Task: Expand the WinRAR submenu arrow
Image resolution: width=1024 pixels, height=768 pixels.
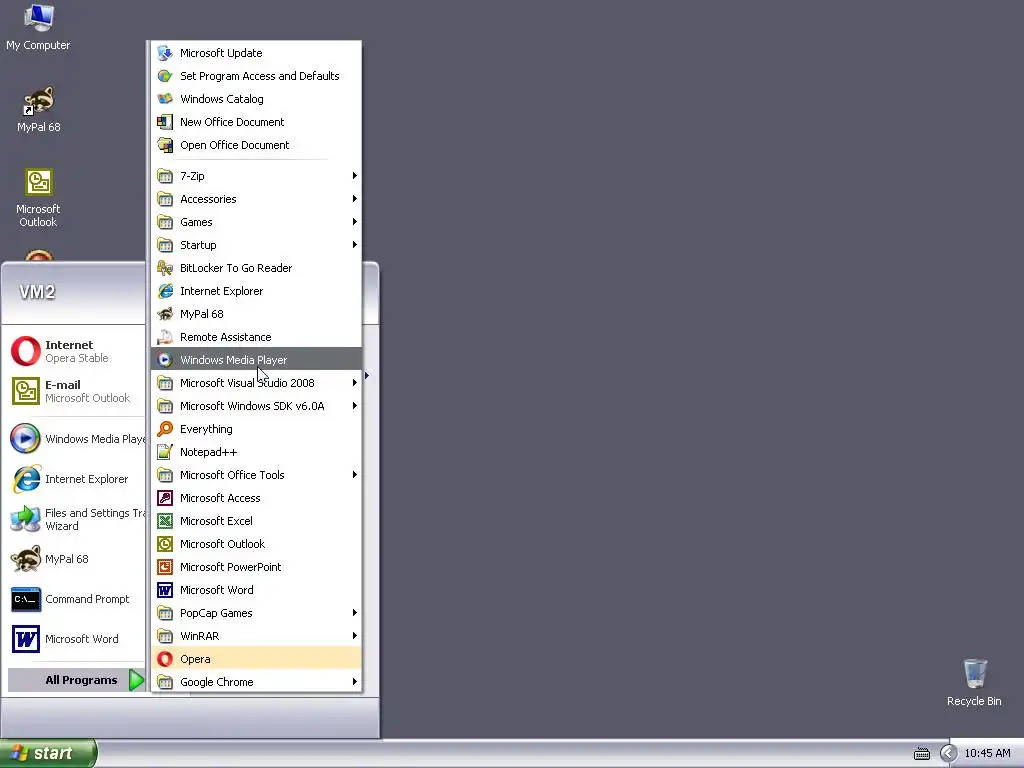Action: (x=355, y=635)
